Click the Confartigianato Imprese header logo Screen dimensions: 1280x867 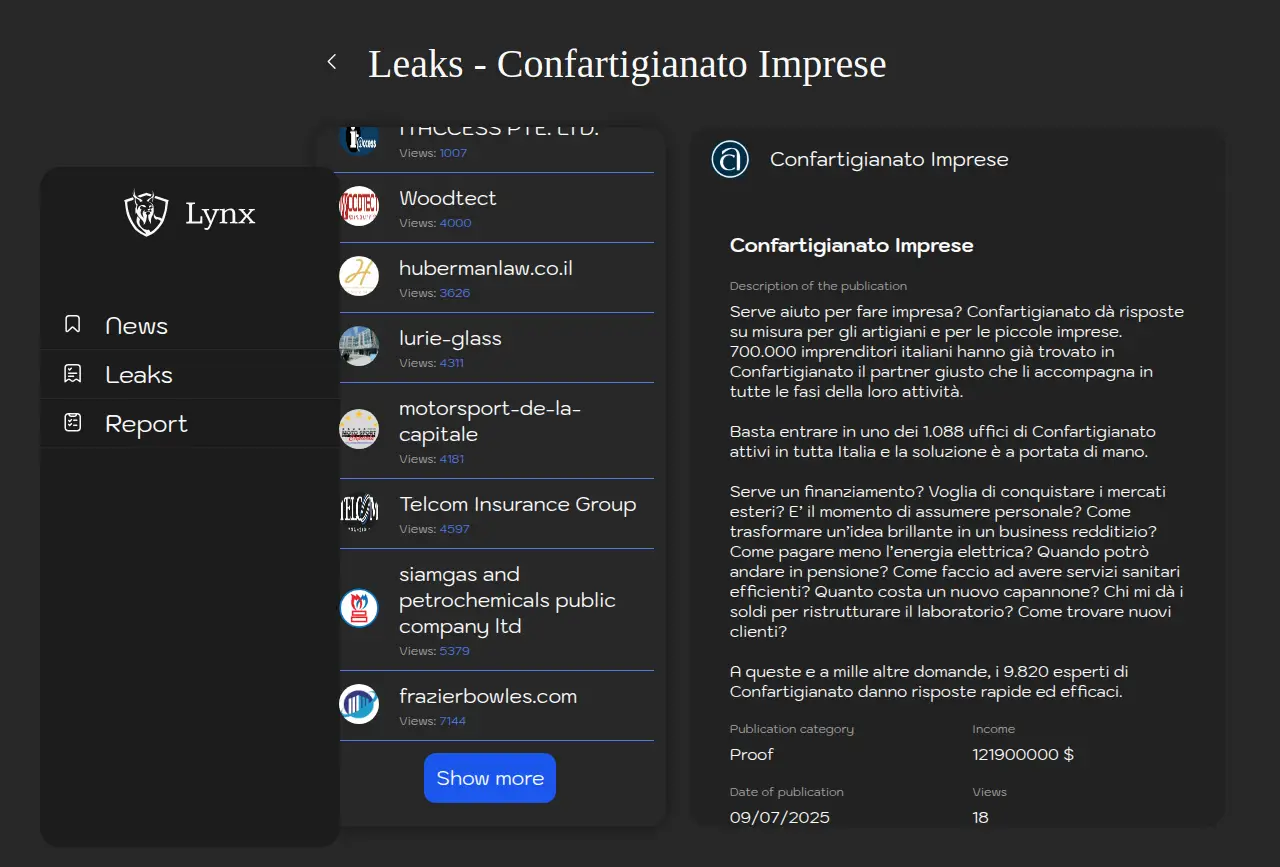(x=730, y=159)
